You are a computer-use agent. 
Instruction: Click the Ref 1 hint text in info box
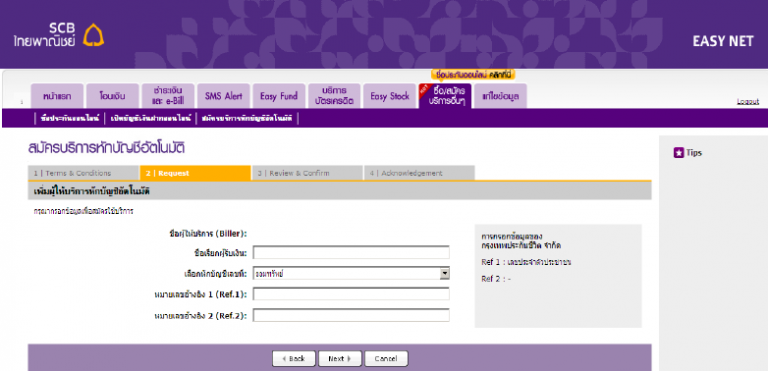(527, 262)
